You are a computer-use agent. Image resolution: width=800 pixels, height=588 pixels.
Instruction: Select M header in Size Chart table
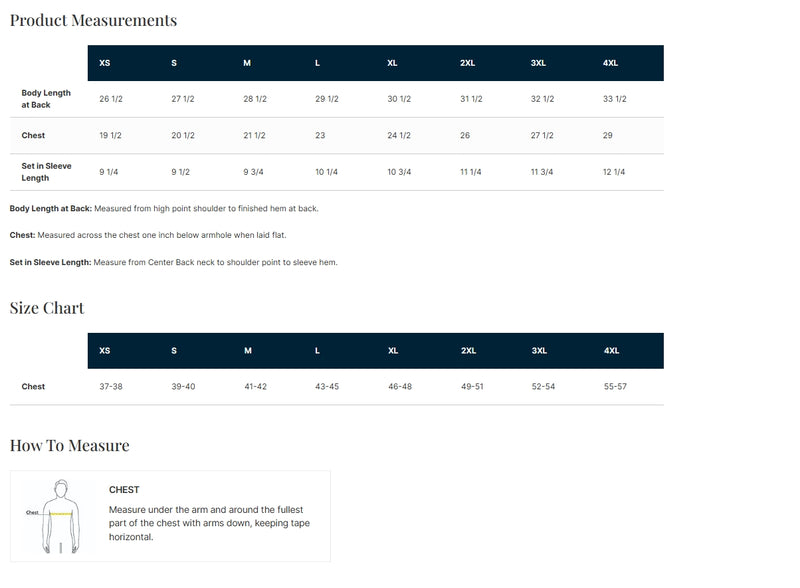click(247, 351)
